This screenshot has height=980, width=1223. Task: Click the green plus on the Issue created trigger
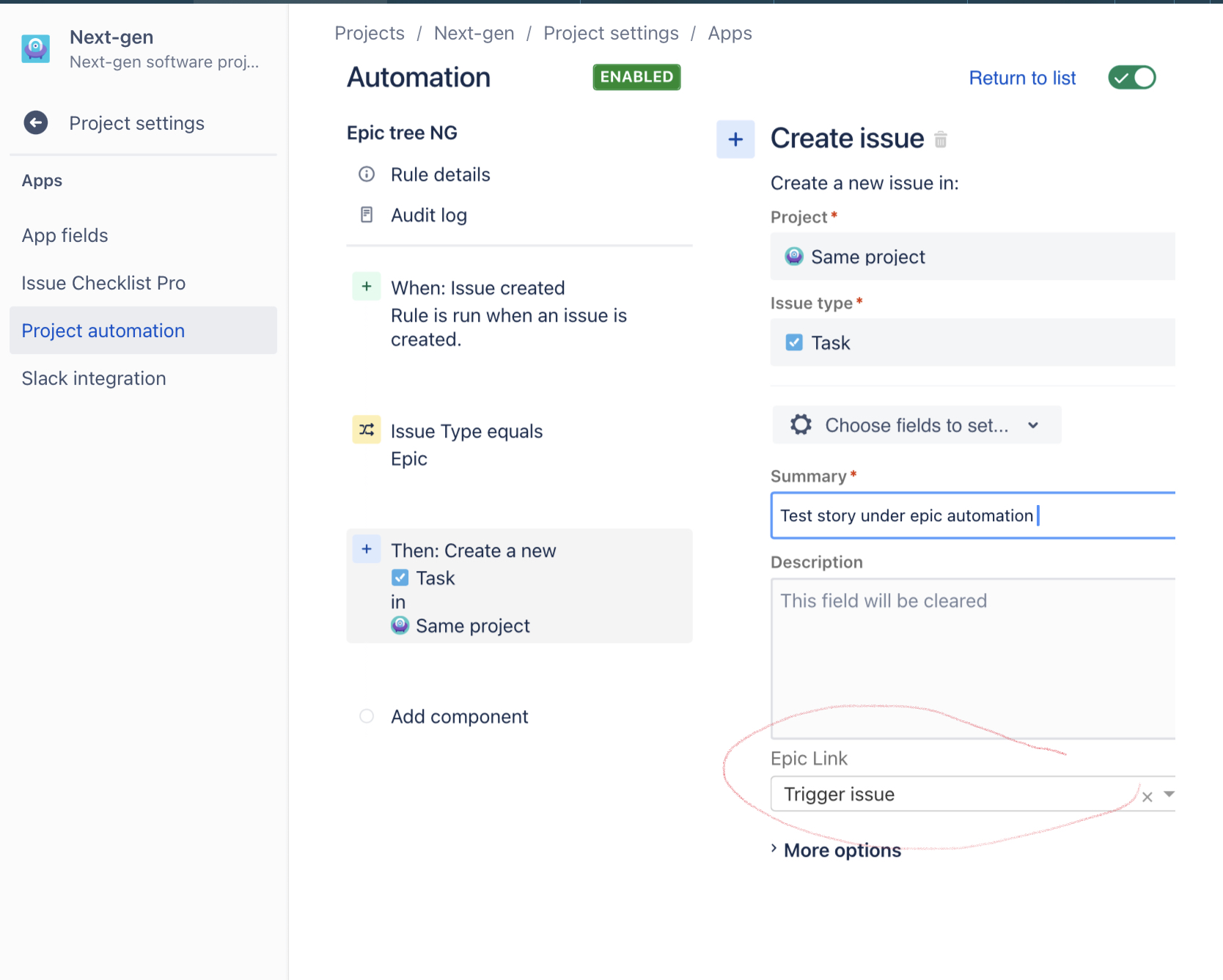(x=366, y=286)
